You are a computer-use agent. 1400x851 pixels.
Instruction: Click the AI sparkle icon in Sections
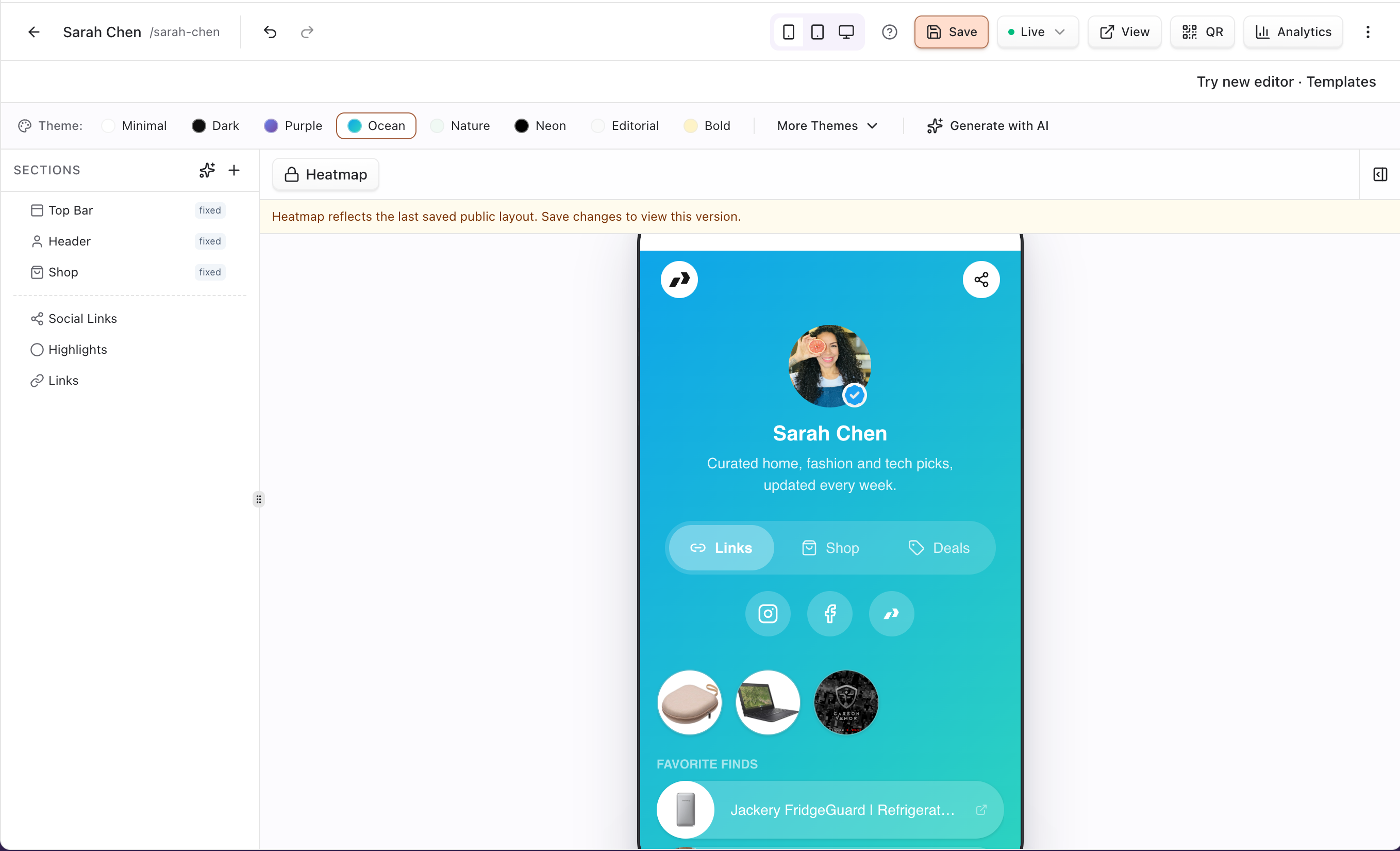point(207,170)
